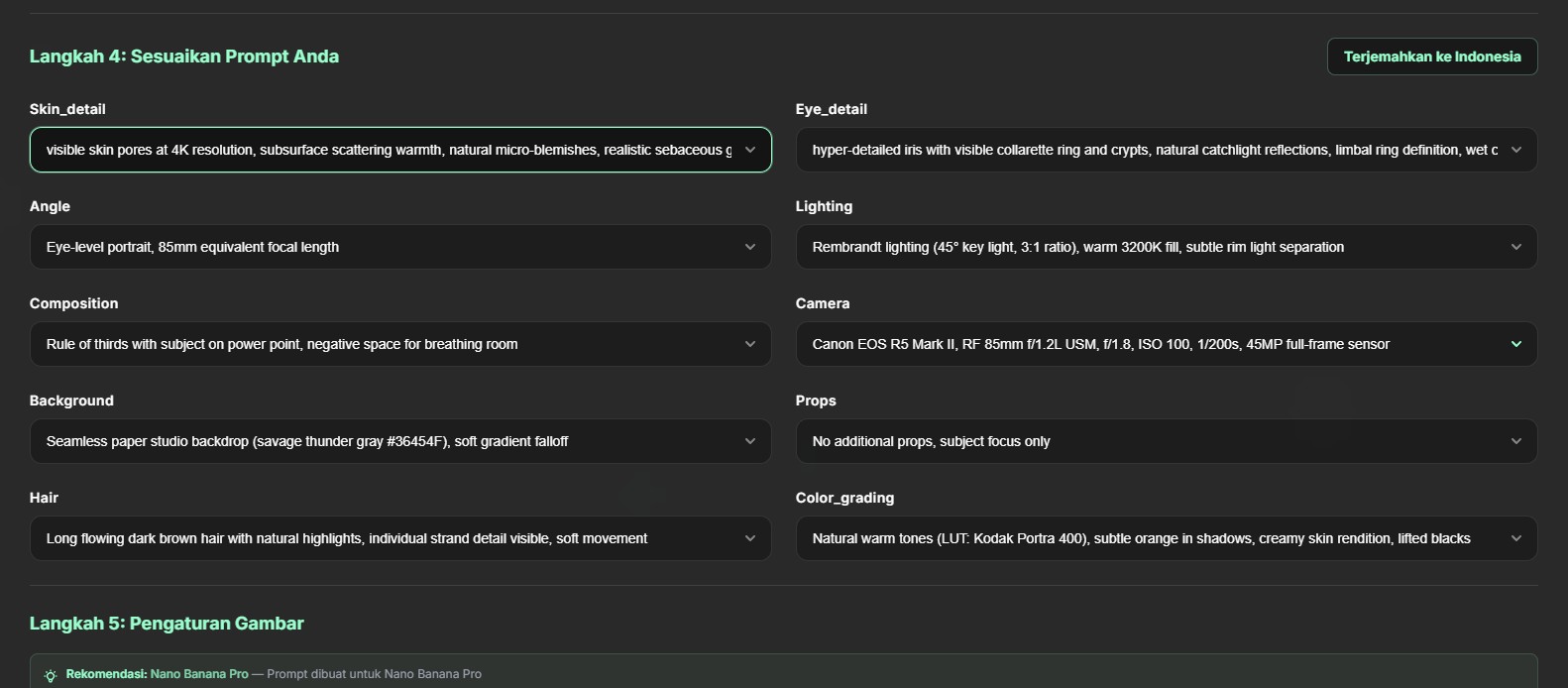The image size is (1568, 688).
Task: Click the chevron arrow of Hair field
Action: pos(750,538)
